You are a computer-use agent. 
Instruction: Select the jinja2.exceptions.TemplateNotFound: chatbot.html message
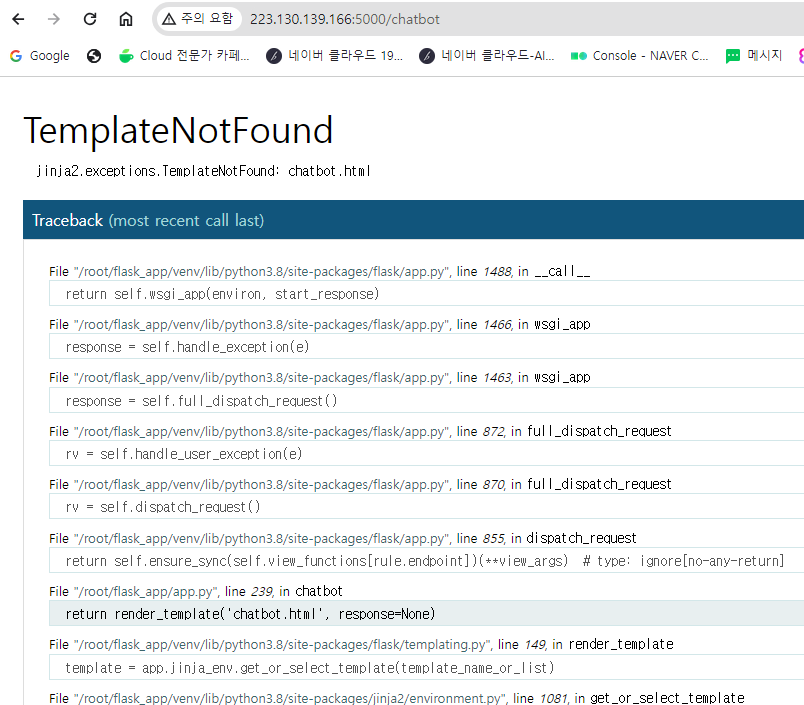click(x=203, y=171)
